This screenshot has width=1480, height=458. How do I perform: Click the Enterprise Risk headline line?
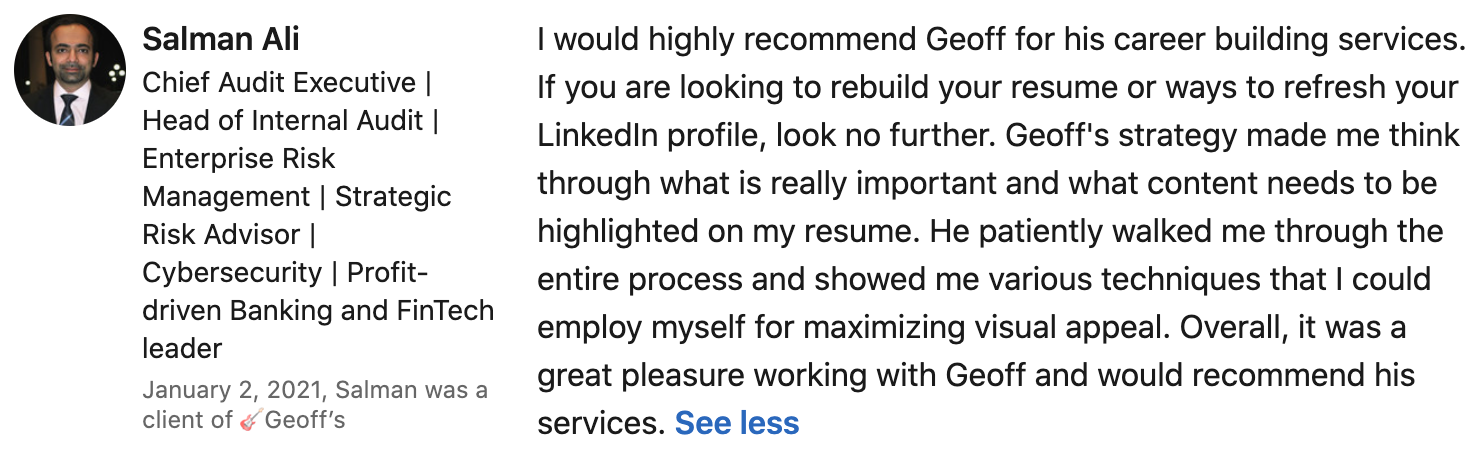238,158
